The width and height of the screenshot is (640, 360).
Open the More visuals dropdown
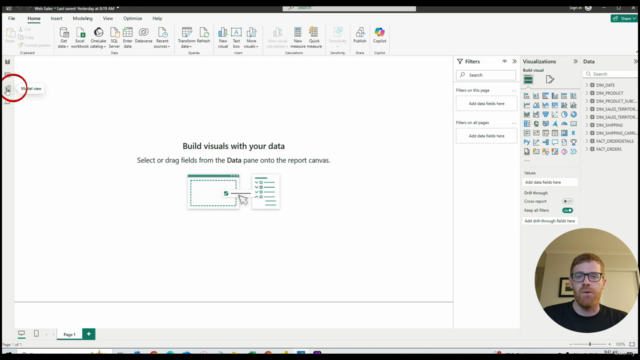(251, 38)
